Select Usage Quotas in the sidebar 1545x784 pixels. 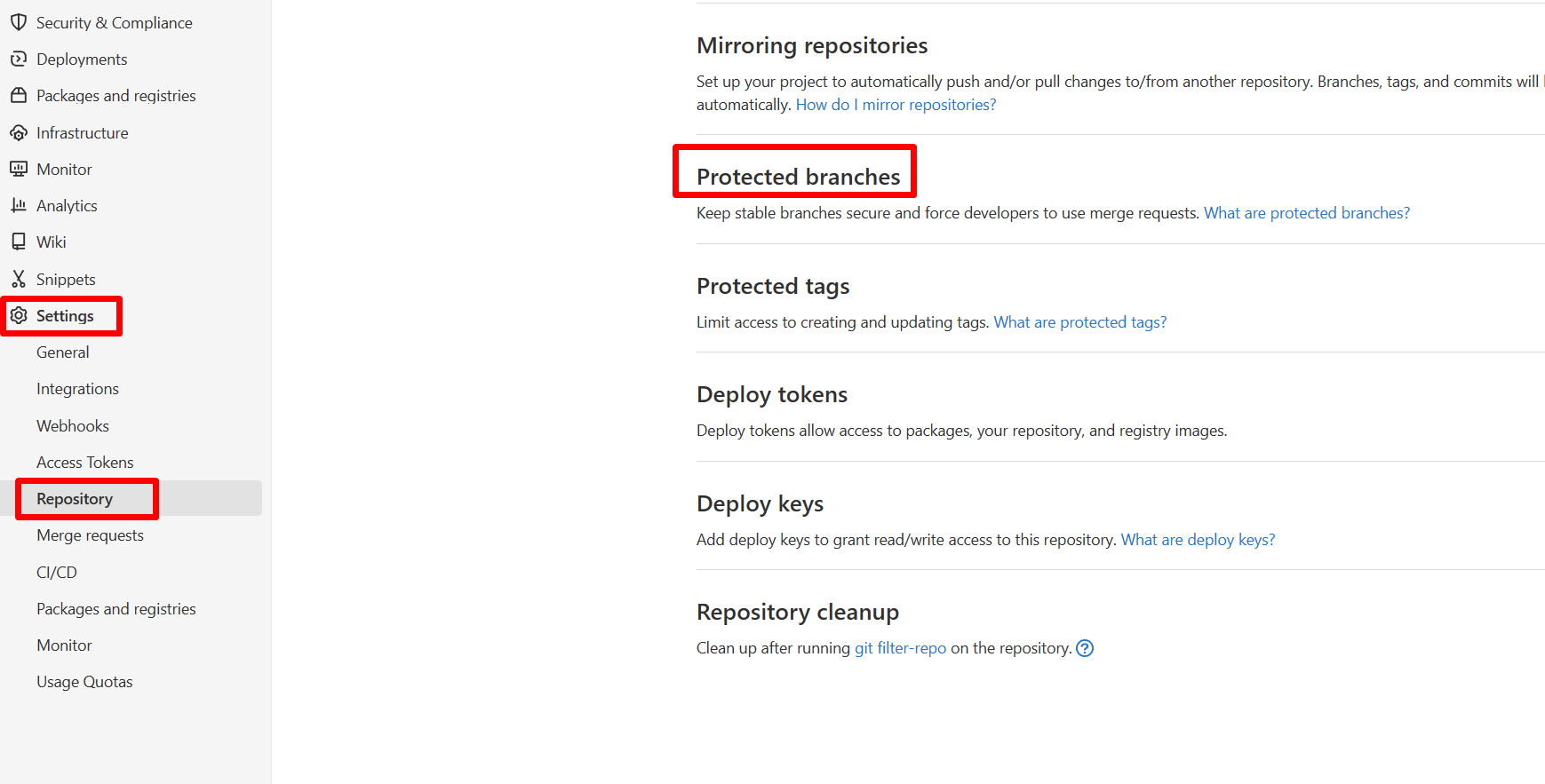pos(84,681)
